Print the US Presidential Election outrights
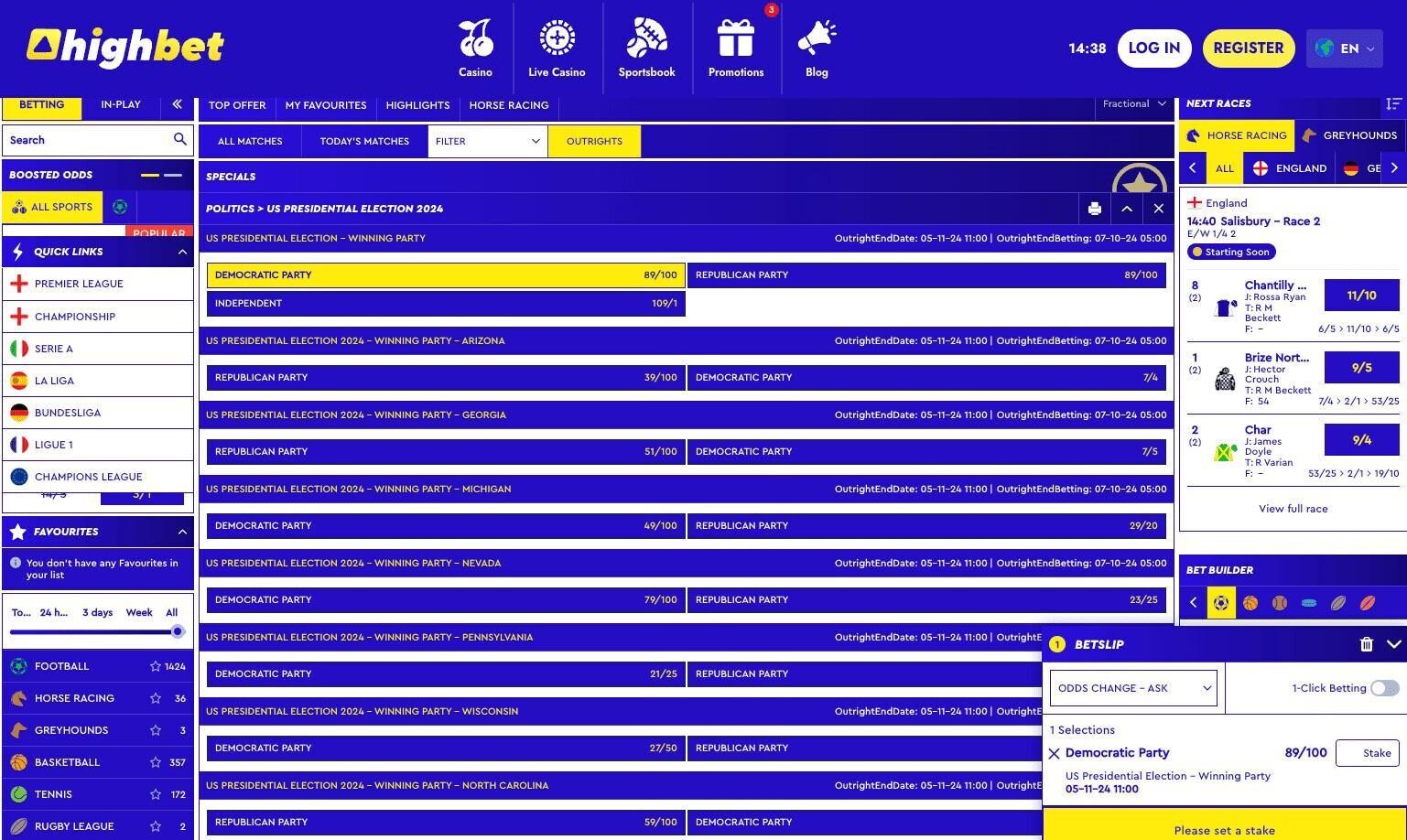Screen dimensions: 1407x840 point(1094,209)
